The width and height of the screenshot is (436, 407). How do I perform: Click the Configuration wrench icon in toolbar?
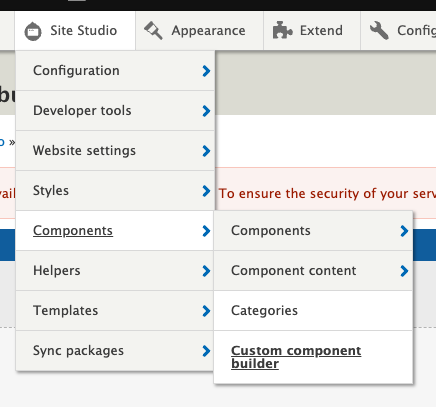point(379,30)
